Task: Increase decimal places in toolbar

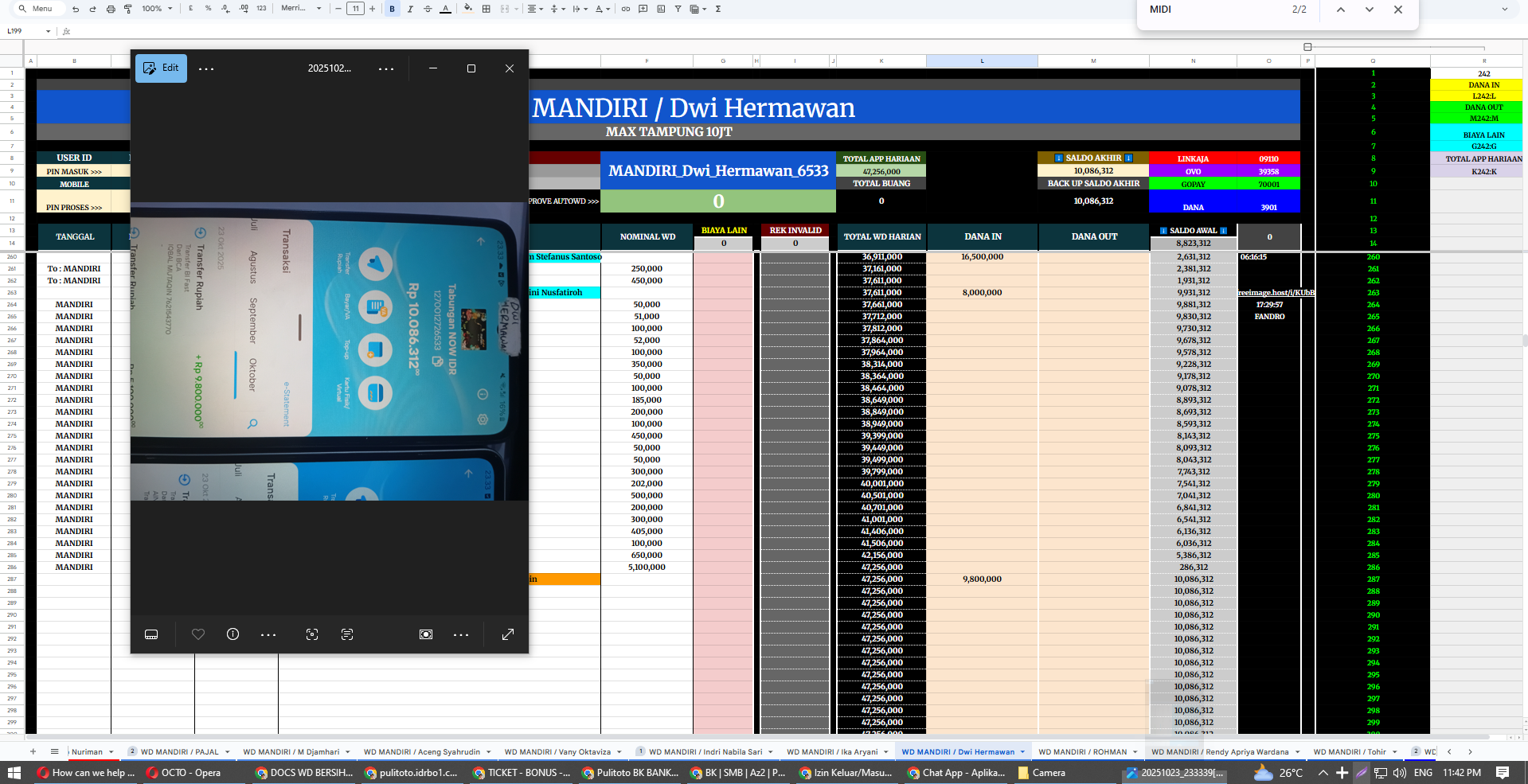Action: point(243,9)
